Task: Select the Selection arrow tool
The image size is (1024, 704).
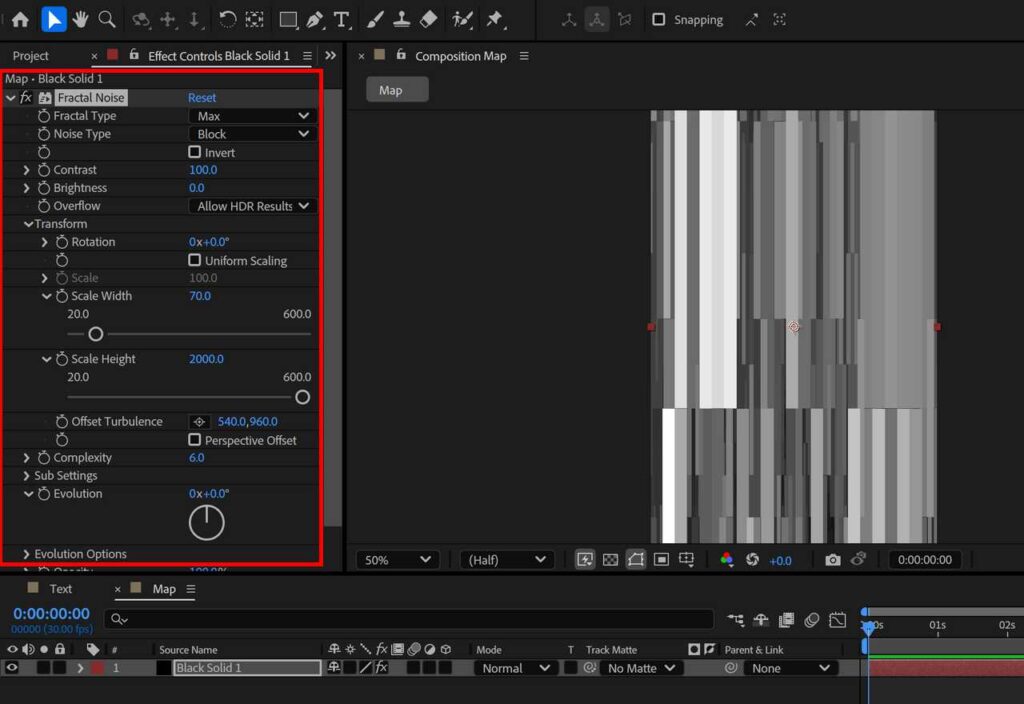Action: click(x=54, y=20)
